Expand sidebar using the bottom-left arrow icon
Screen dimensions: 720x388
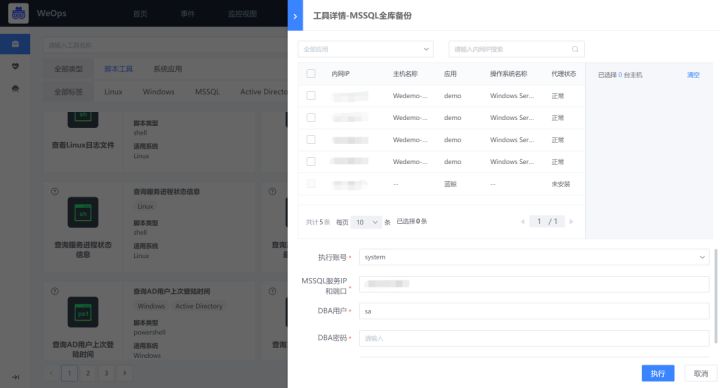pos(15,377)
